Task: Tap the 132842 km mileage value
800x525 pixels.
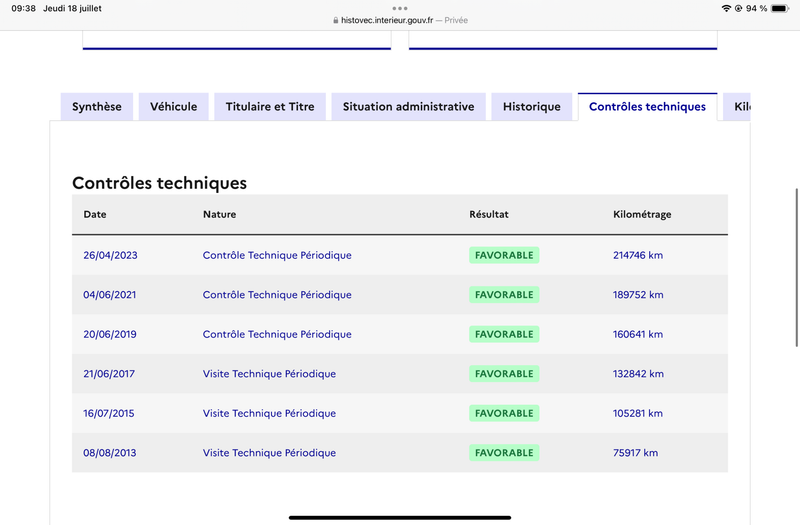Action: point(638,373)
